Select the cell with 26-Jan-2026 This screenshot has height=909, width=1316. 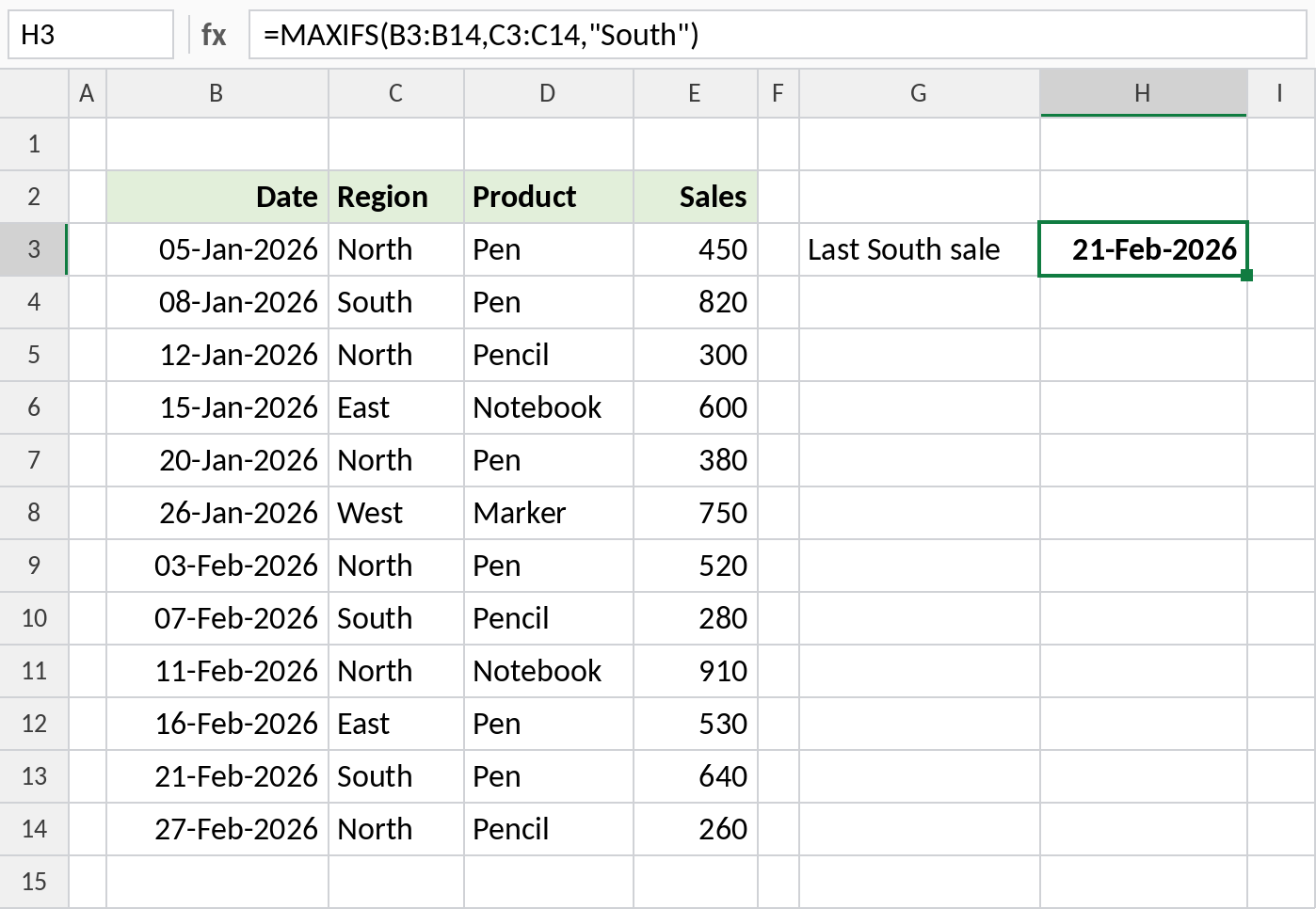click(x=217, y=513)
